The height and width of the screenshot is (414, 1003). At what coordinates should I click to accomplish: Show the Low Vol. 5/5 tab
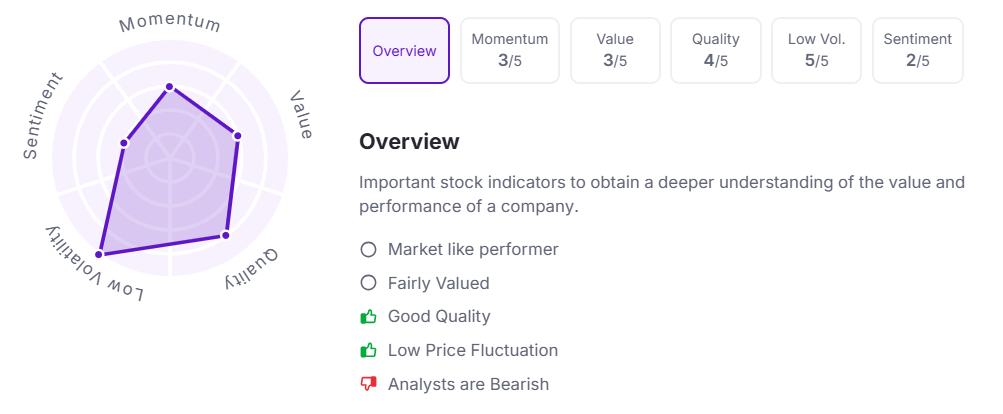(816, 51)
